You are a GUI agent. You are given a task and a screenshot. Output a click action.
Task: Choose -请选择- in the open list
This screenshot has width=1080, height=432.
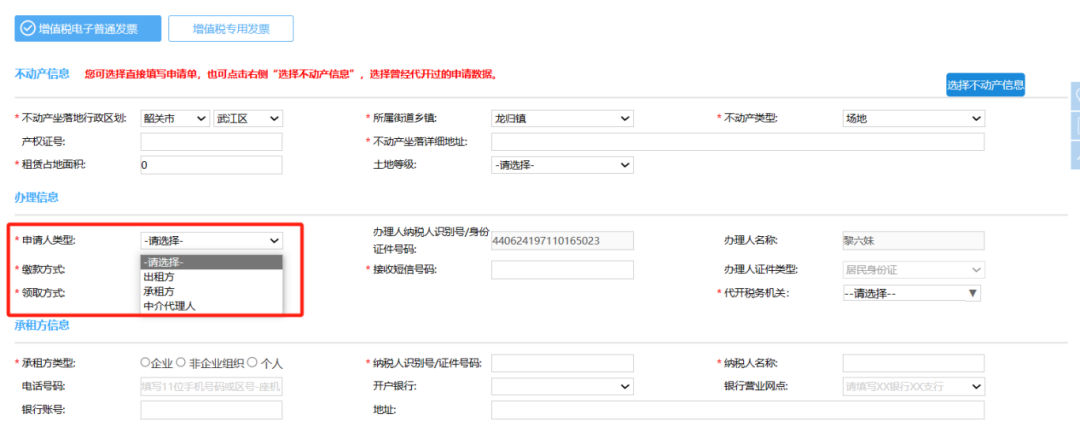211,262
